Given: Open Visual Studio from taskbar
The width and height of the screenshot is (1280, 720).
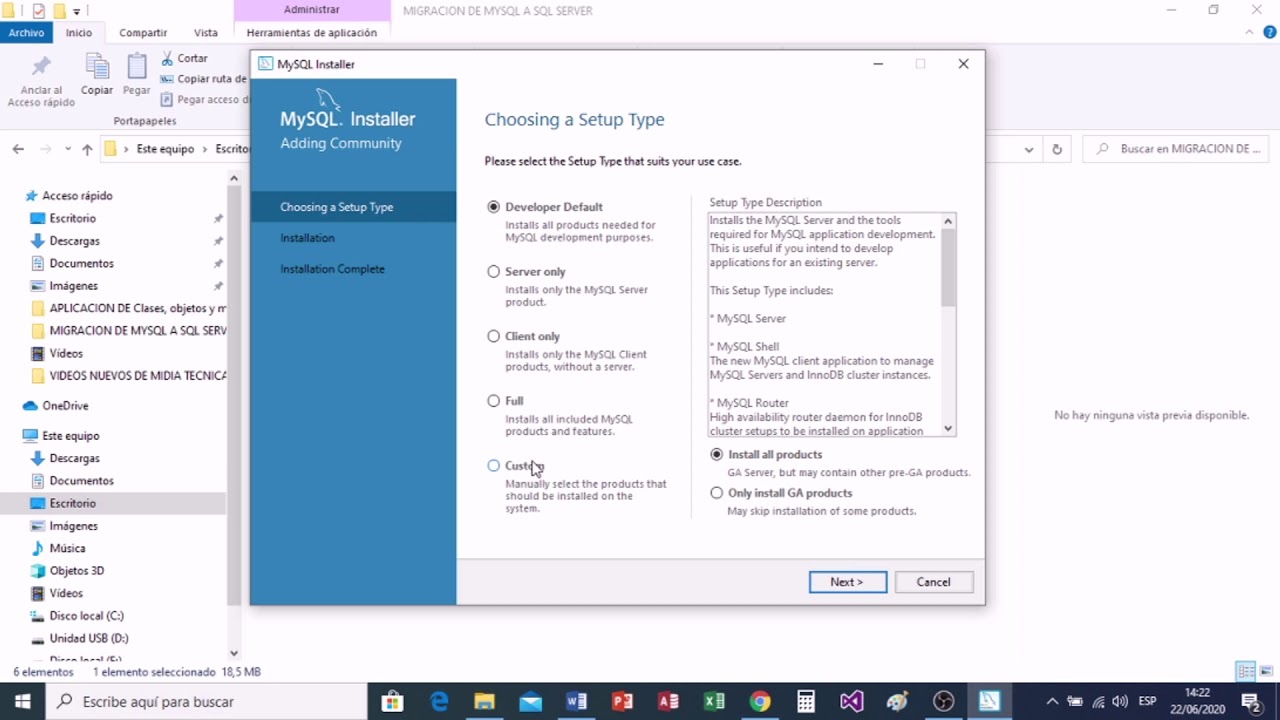Looking at the screenshot, I should [x=851, y=702].
